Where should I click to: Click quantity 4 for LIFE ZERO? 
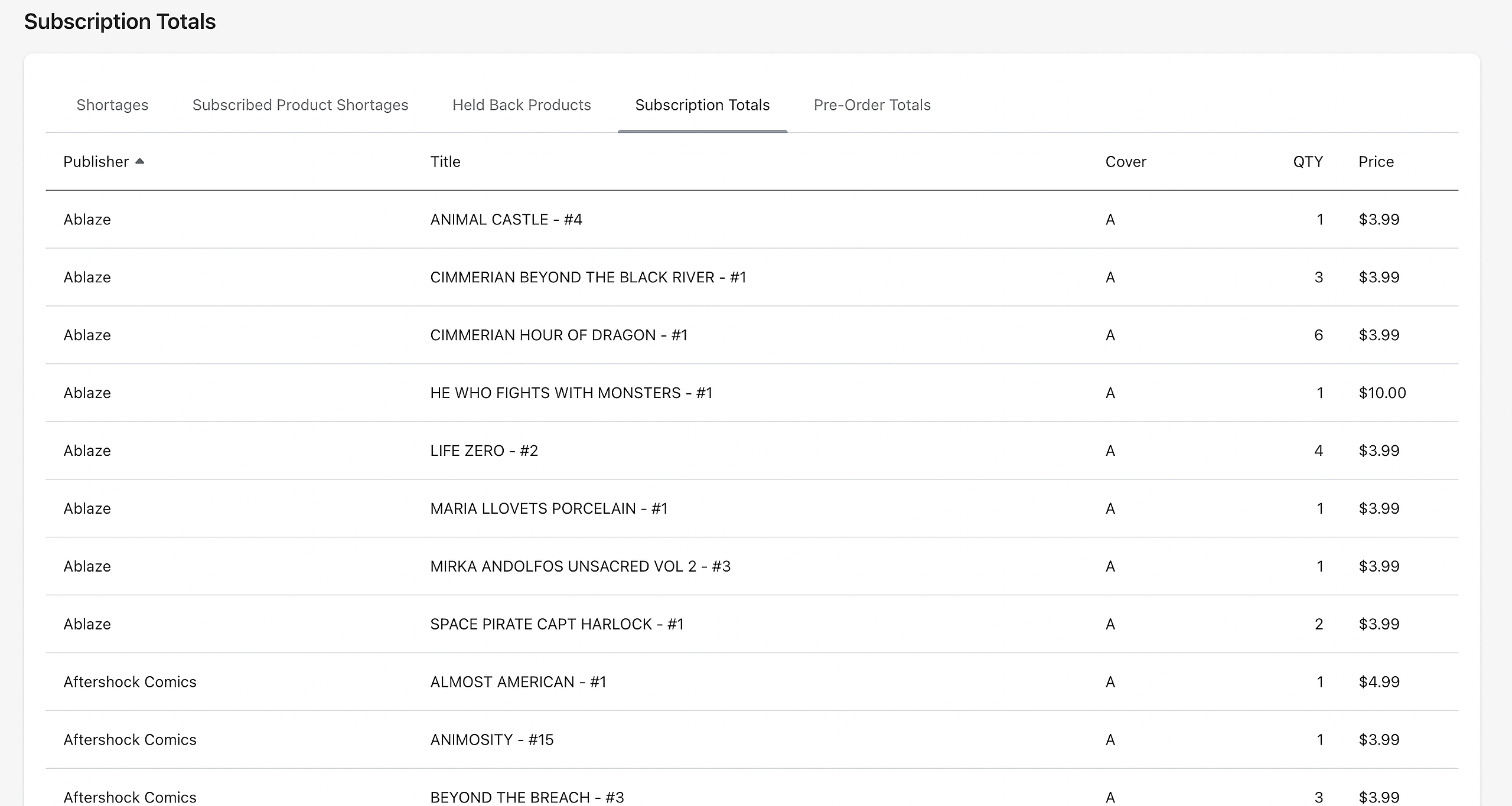coord(1318,451)
